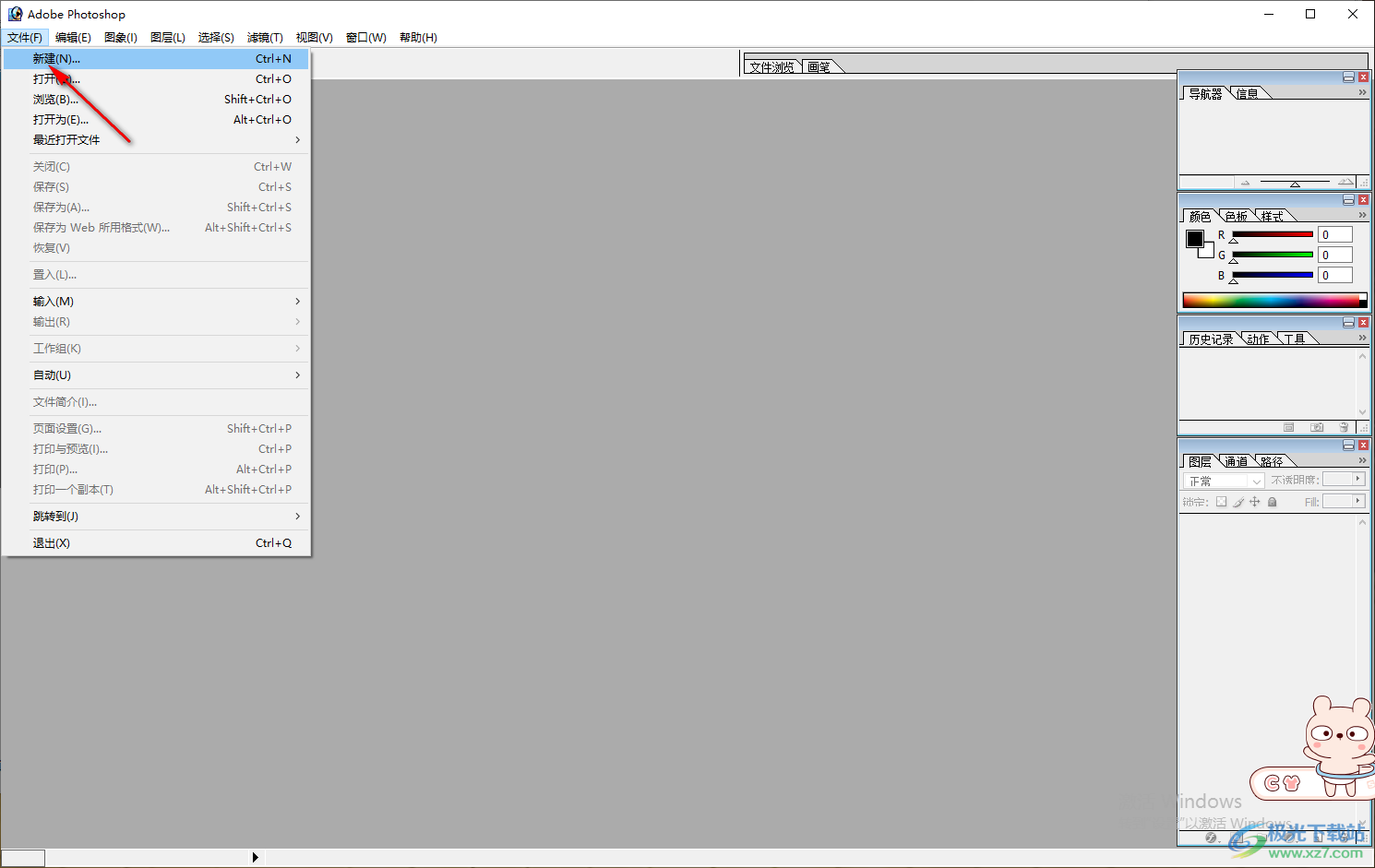Close the Layers panel with red X
The height and width of the screenshot is (868, 1375).
click(x=1363, y=446)
